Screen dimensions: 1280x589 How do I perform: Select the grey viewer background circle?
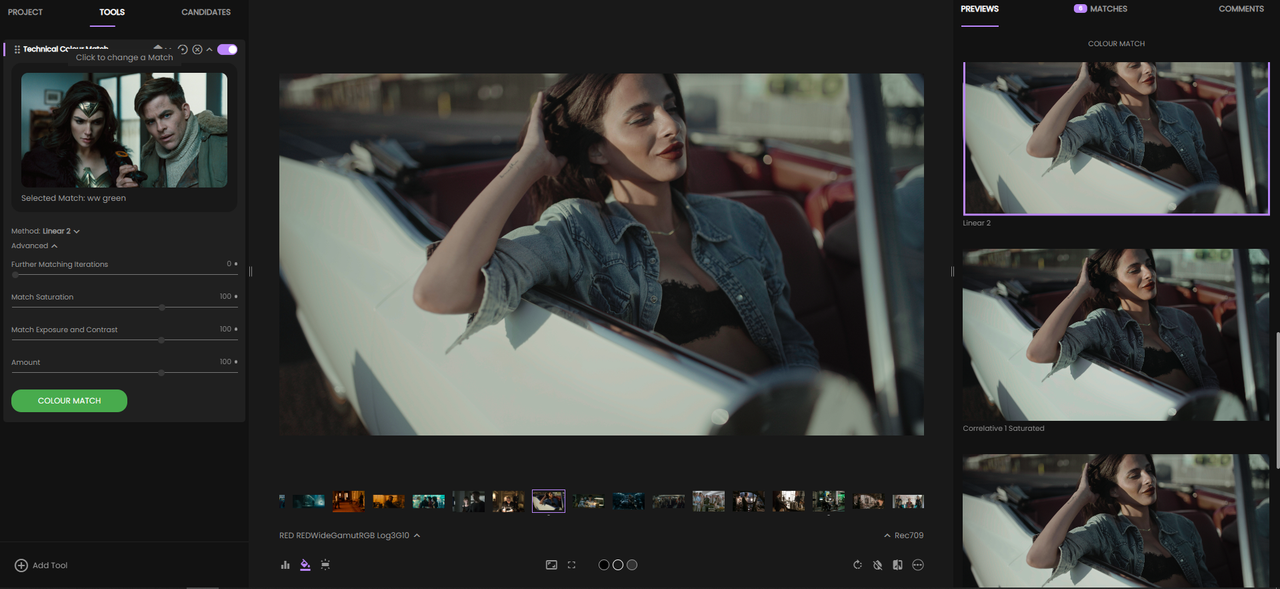[632, 565]
